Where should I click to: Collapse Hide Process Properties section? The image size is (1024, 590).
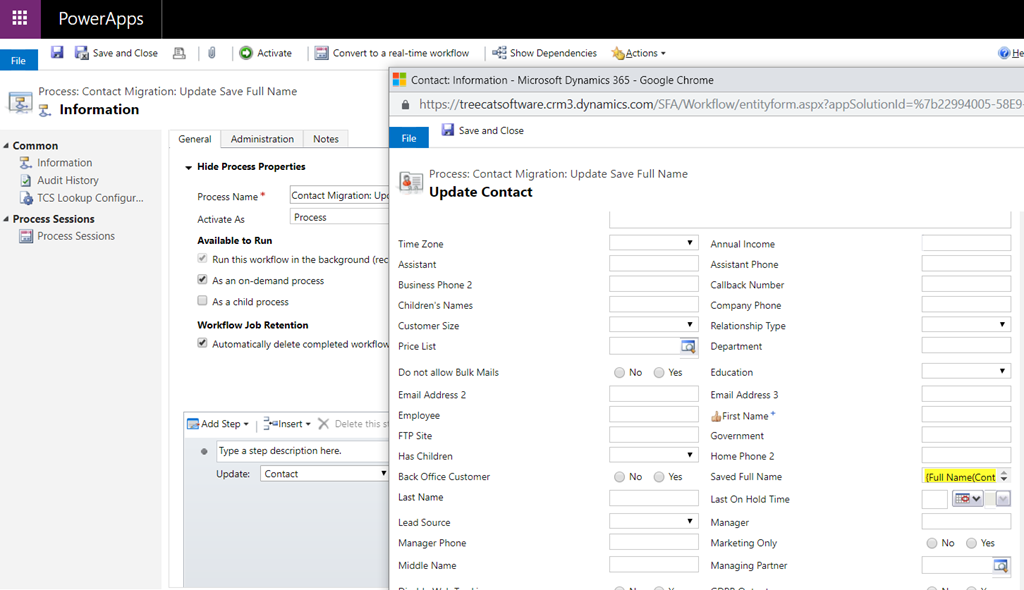[x=188, y=167]
